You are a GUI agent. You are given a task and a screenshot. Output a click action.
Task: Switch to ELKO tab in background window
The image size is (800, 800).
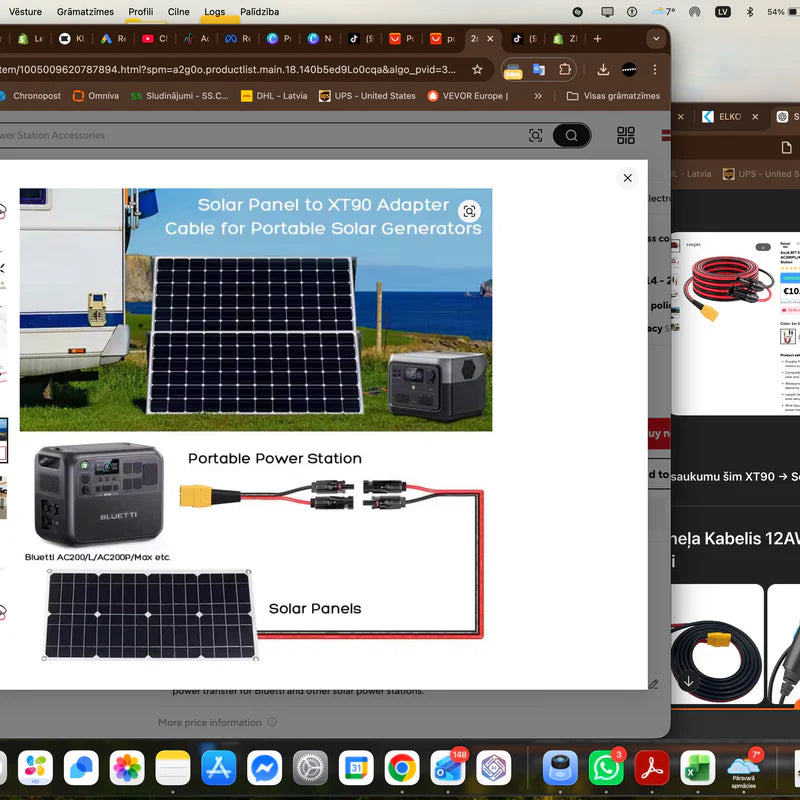tap(722, 117)
